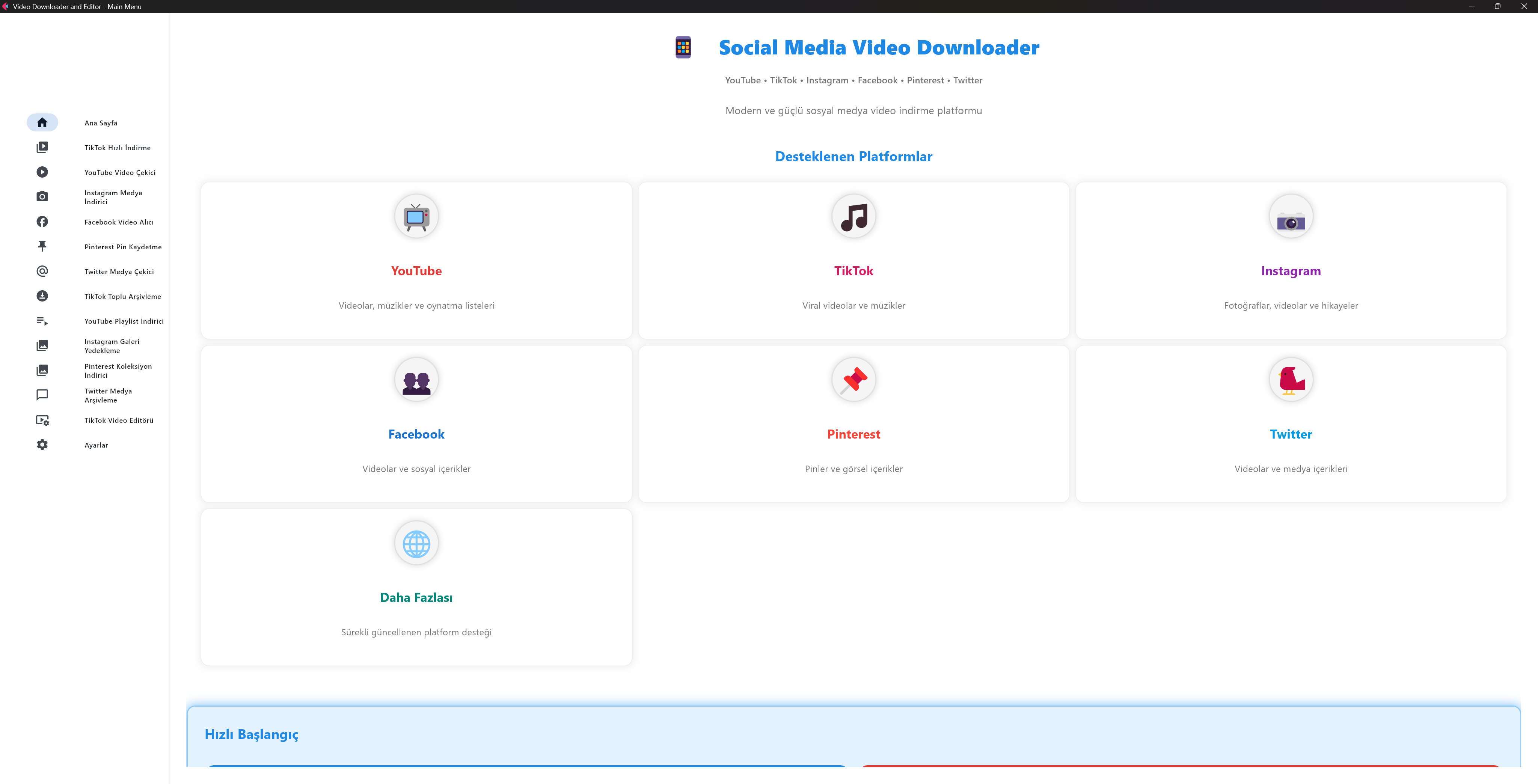Open Twitter Medya Arşivleme menu label
1538x784 pixels.
[108, 395]
